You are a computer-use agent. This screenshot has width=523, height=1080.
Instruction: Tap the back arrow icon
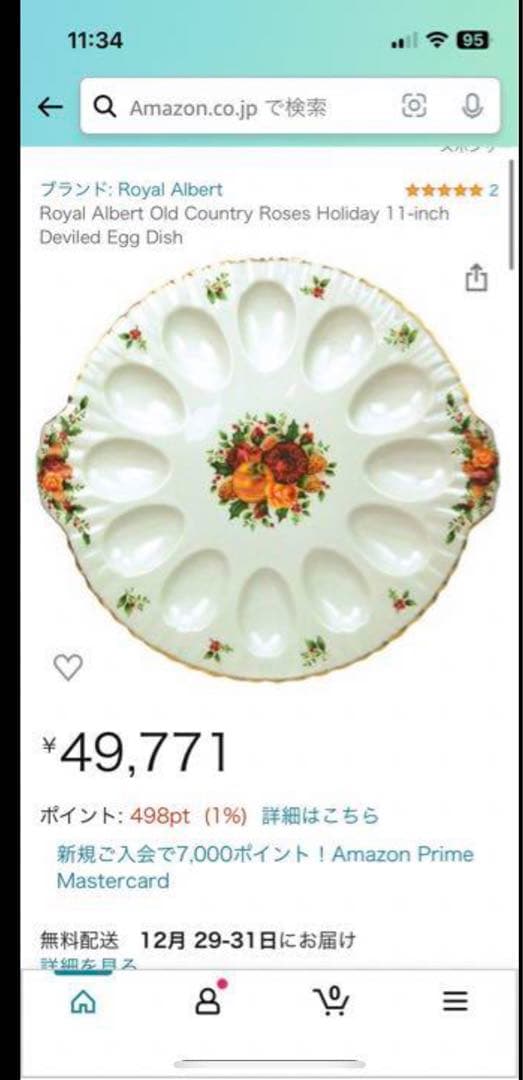coord(50,107)
